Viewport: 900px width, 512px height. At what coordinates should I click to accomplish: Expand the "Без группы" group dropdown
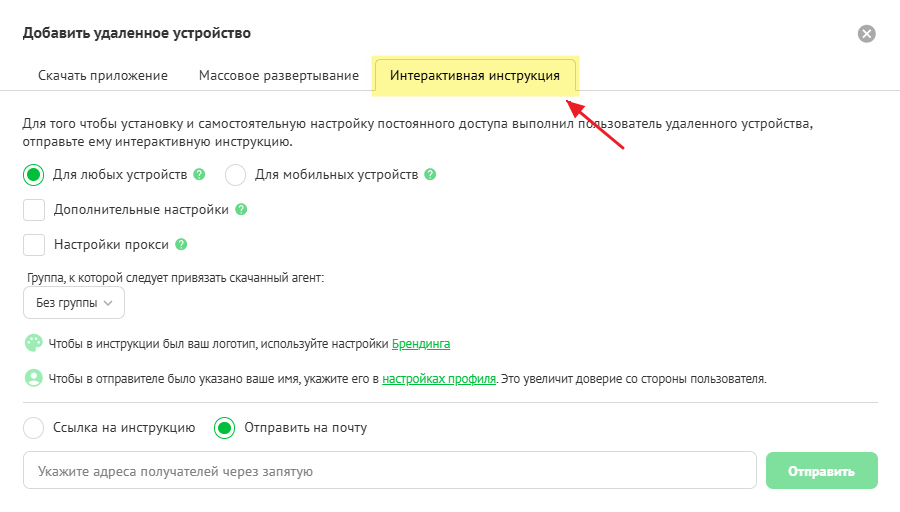(74, 302)
